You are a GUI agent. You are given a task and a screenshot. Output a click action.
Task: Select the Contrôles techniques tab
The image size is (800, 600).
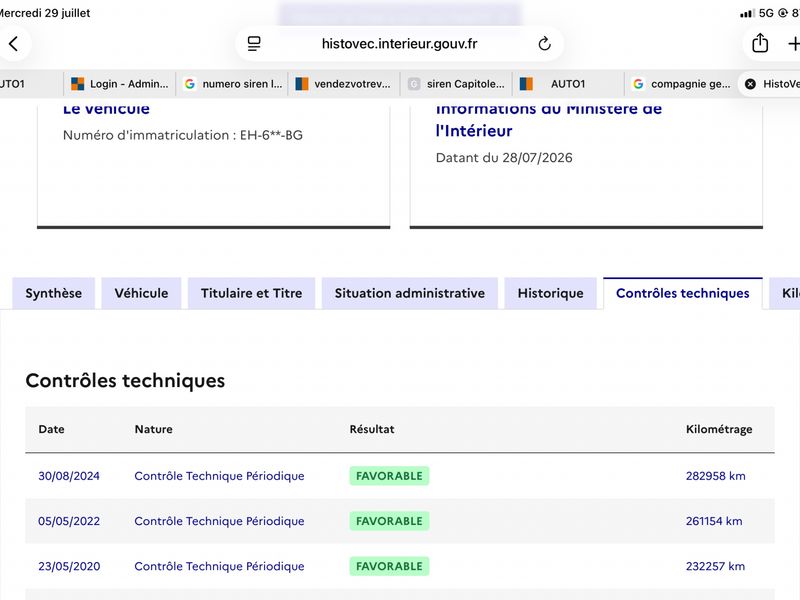coord(683,293)
